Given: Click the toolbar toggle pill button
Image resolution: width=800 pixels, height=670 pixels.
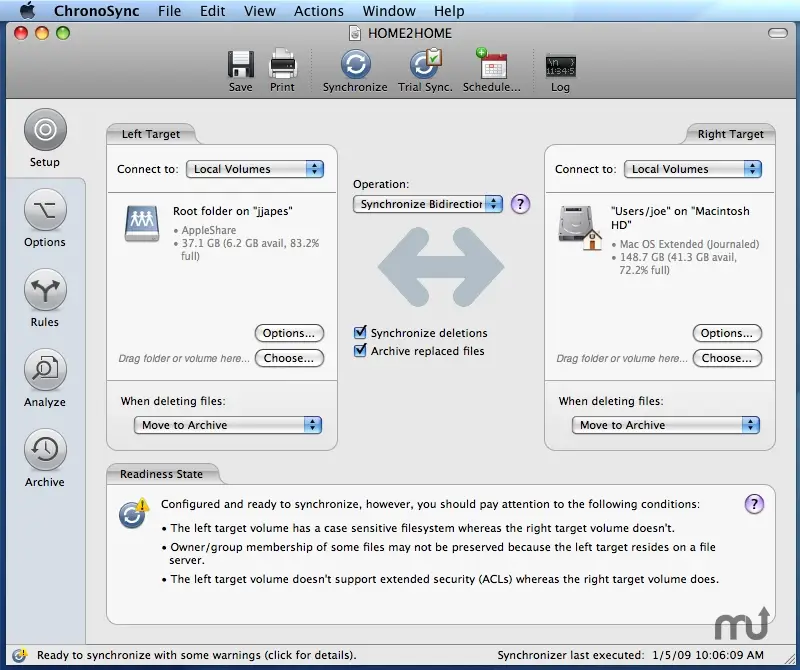Looking at the screenshot, I should 778,33.
